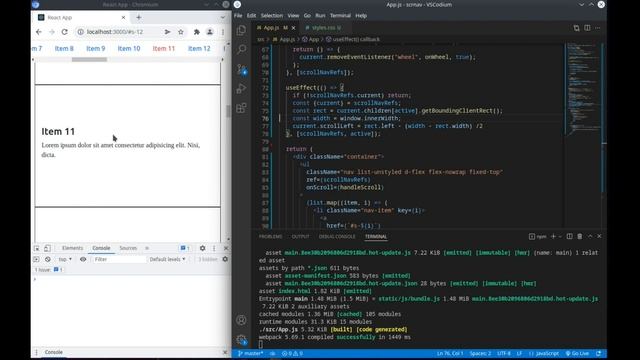Open DevTools settings gear
The height and width of the screenshot is (360, 640).
[x=202, y=248]
